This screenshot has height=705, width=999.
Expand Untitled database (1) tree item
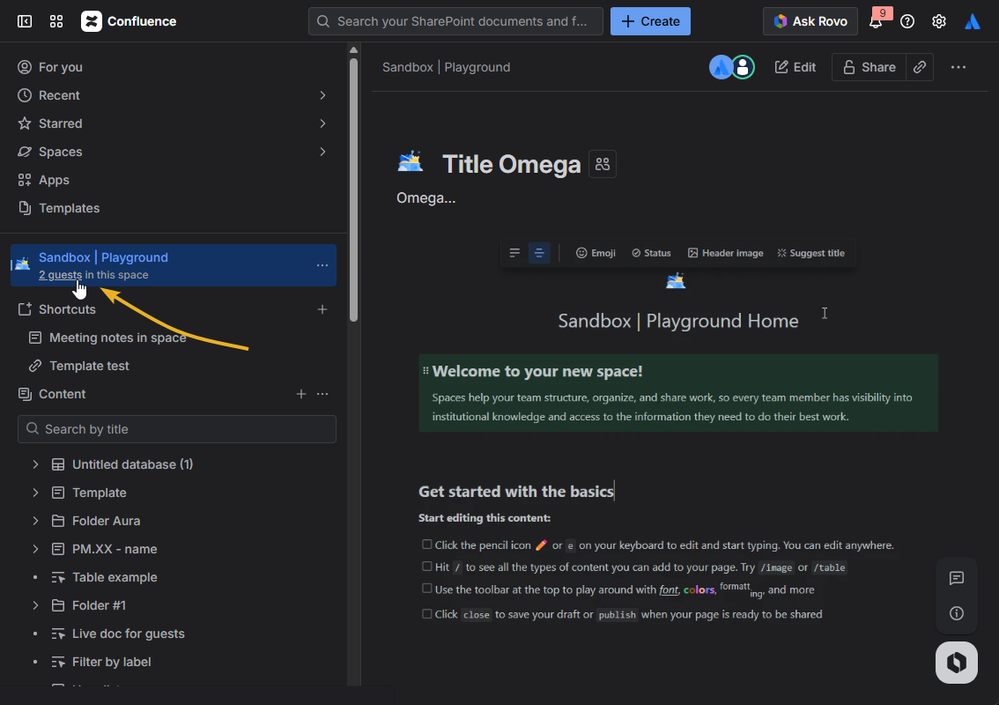(x=35, y=465)
